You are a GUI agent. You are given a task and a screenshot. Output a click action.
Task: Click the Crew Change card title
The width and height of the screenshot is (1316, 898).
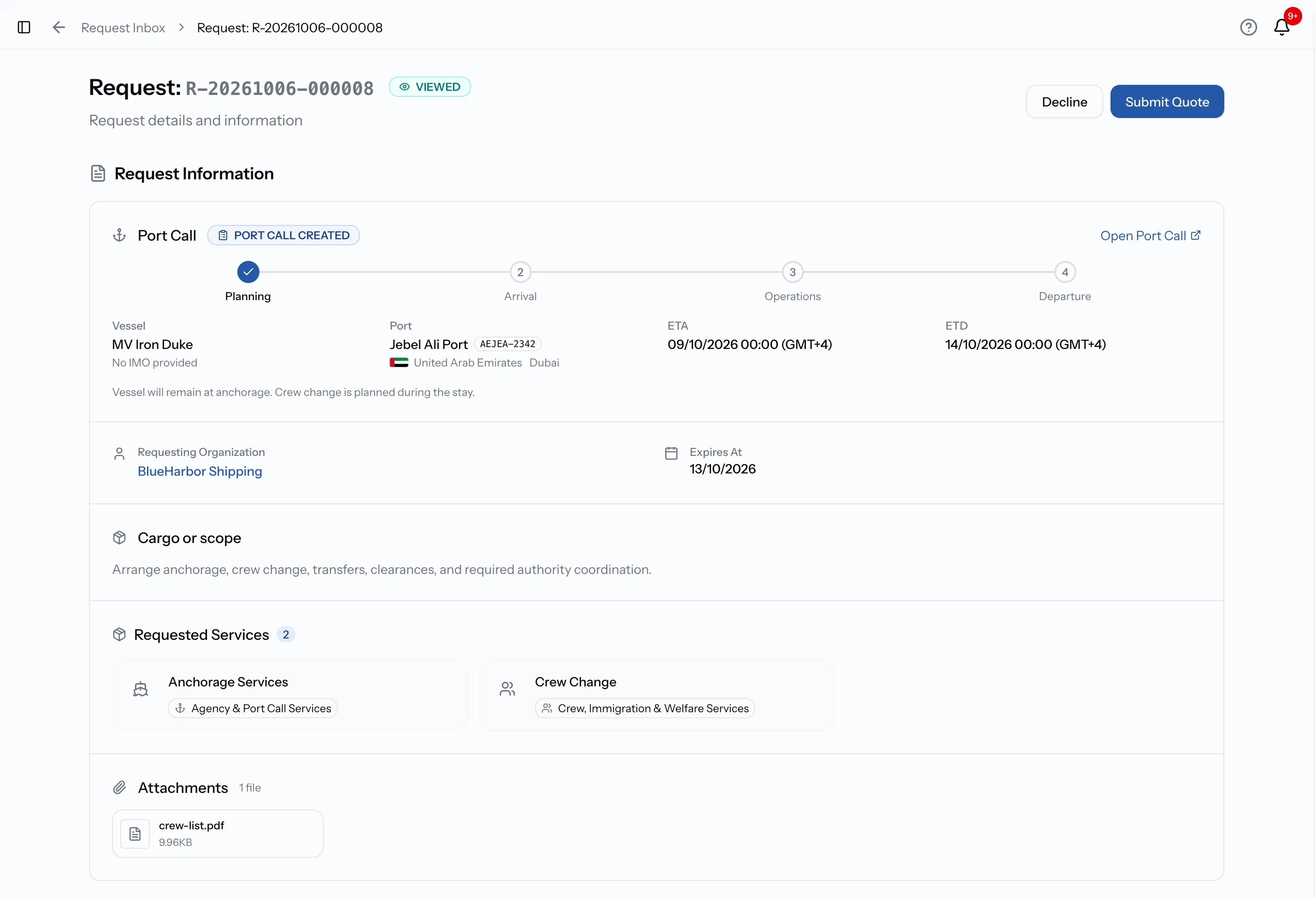coord(576,682)
